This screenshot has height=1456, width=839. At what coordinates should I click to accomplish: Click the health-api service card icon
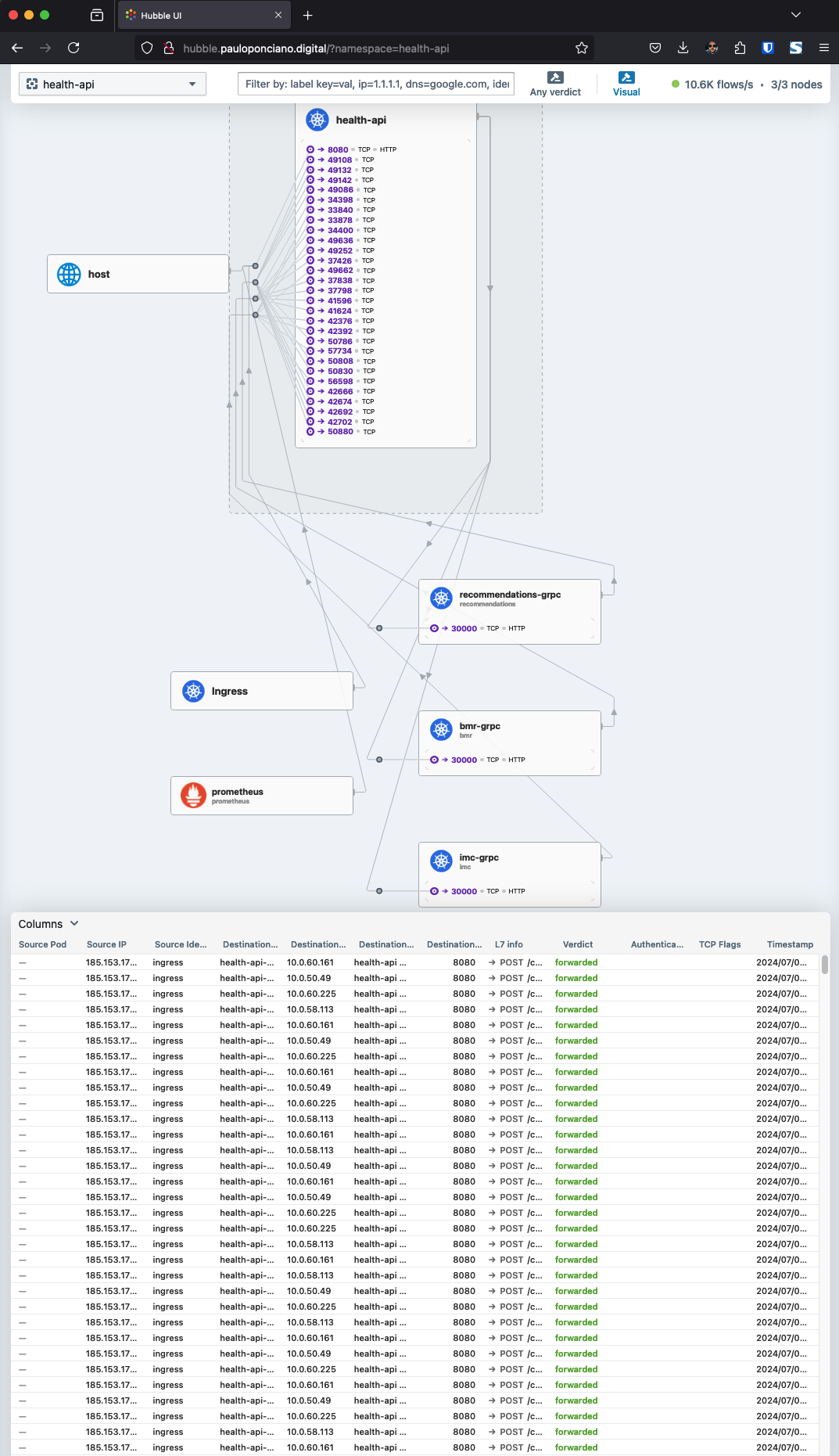[x=317, y=120]
